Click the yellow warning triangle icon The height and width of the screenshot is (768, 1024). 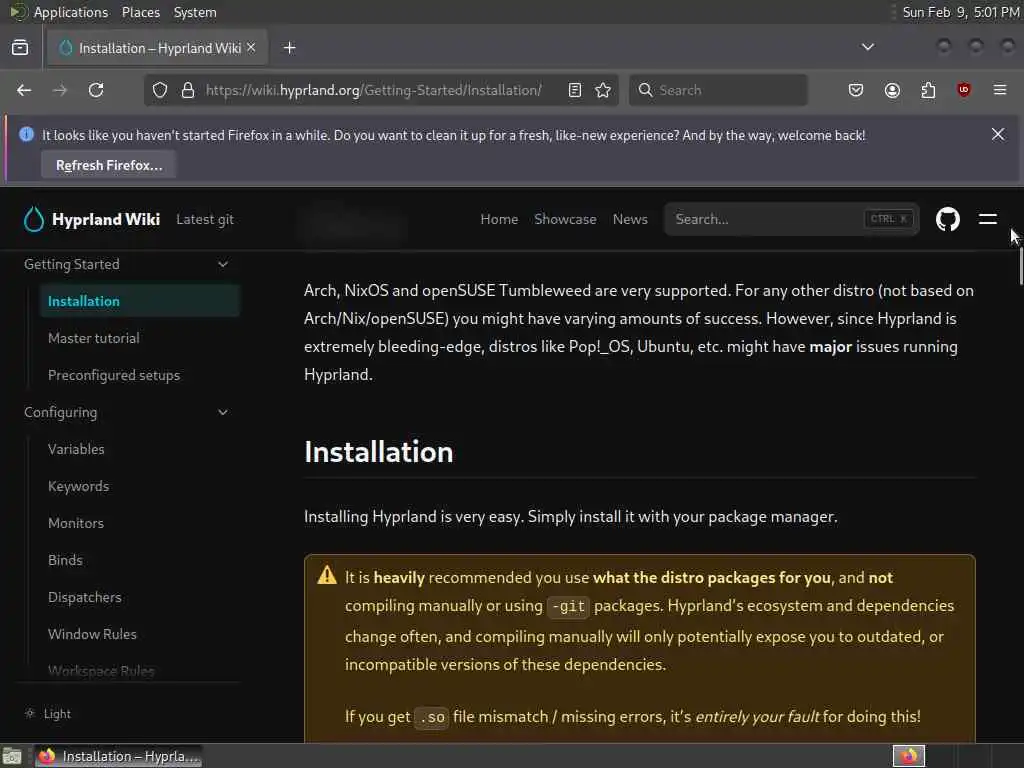(327, 575)
